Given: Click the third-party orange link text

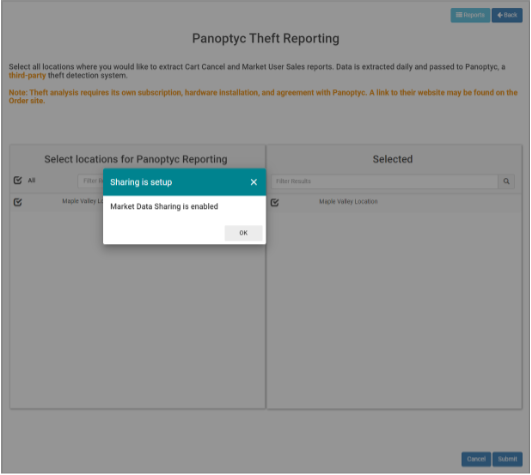Looking at the screenshot, I should point(27,75).
